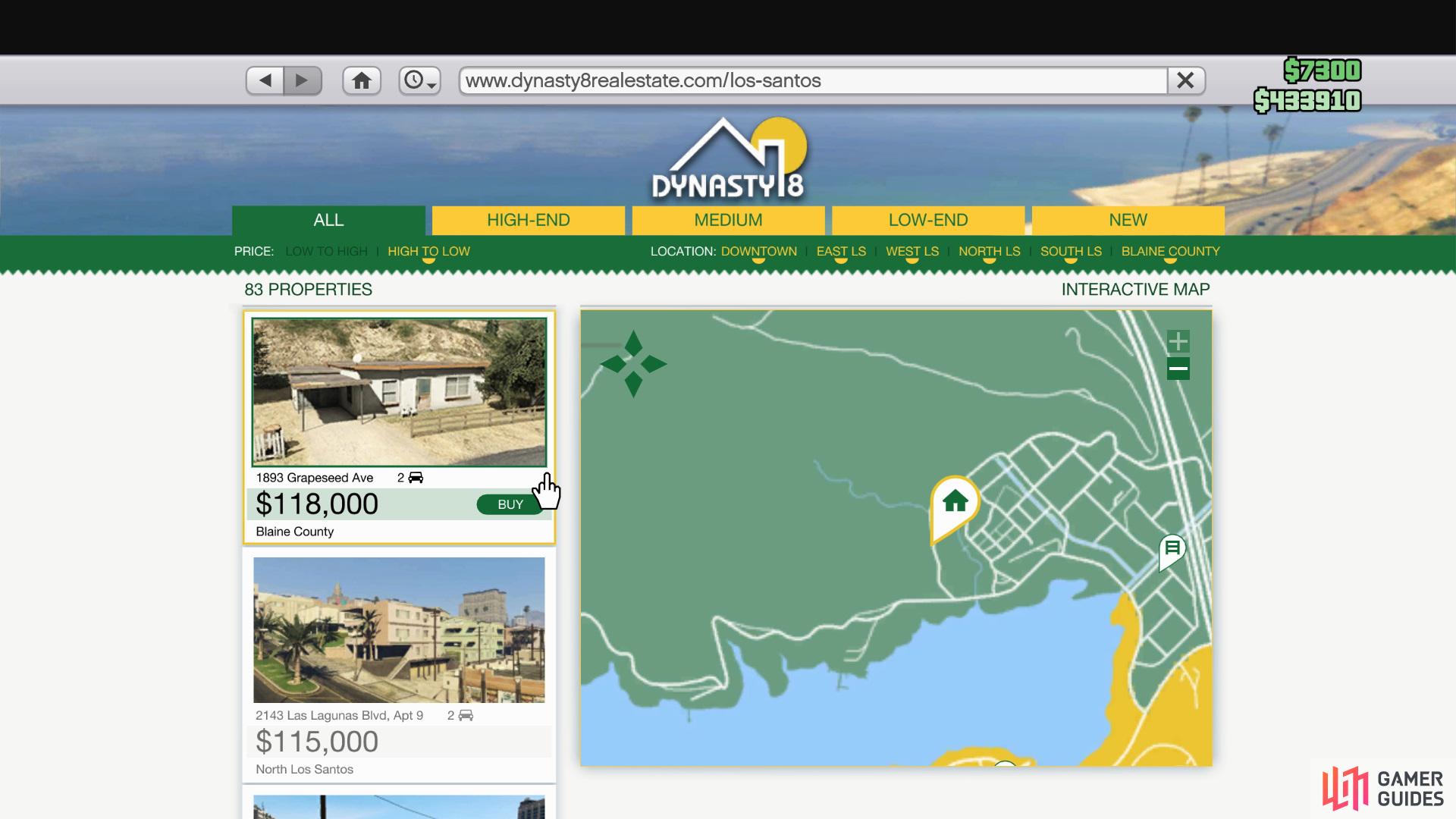1456x819 pixels.
Task: Pan the map down with the bottom arrow
Action: (x=633, y=386)
